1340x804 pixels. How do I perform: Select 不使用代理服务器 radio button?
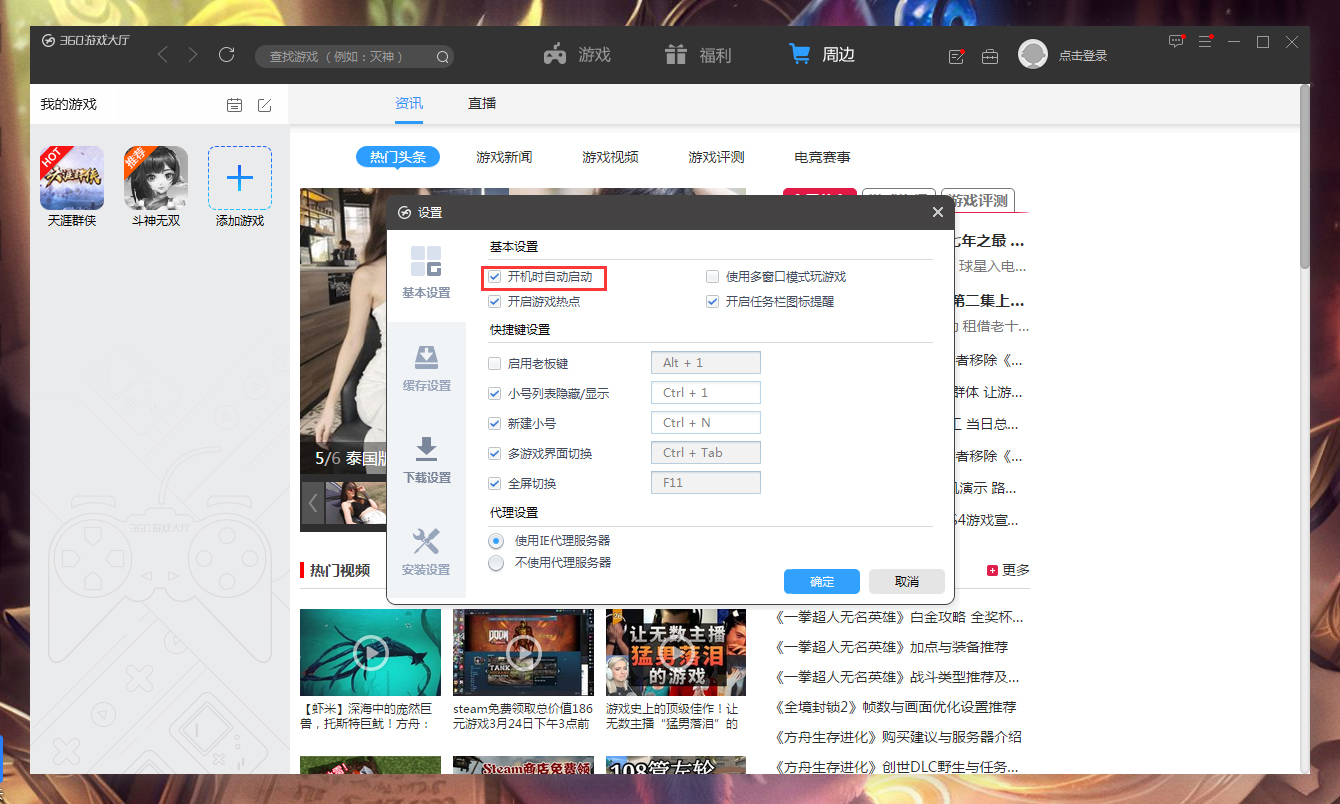coord(496,562)
